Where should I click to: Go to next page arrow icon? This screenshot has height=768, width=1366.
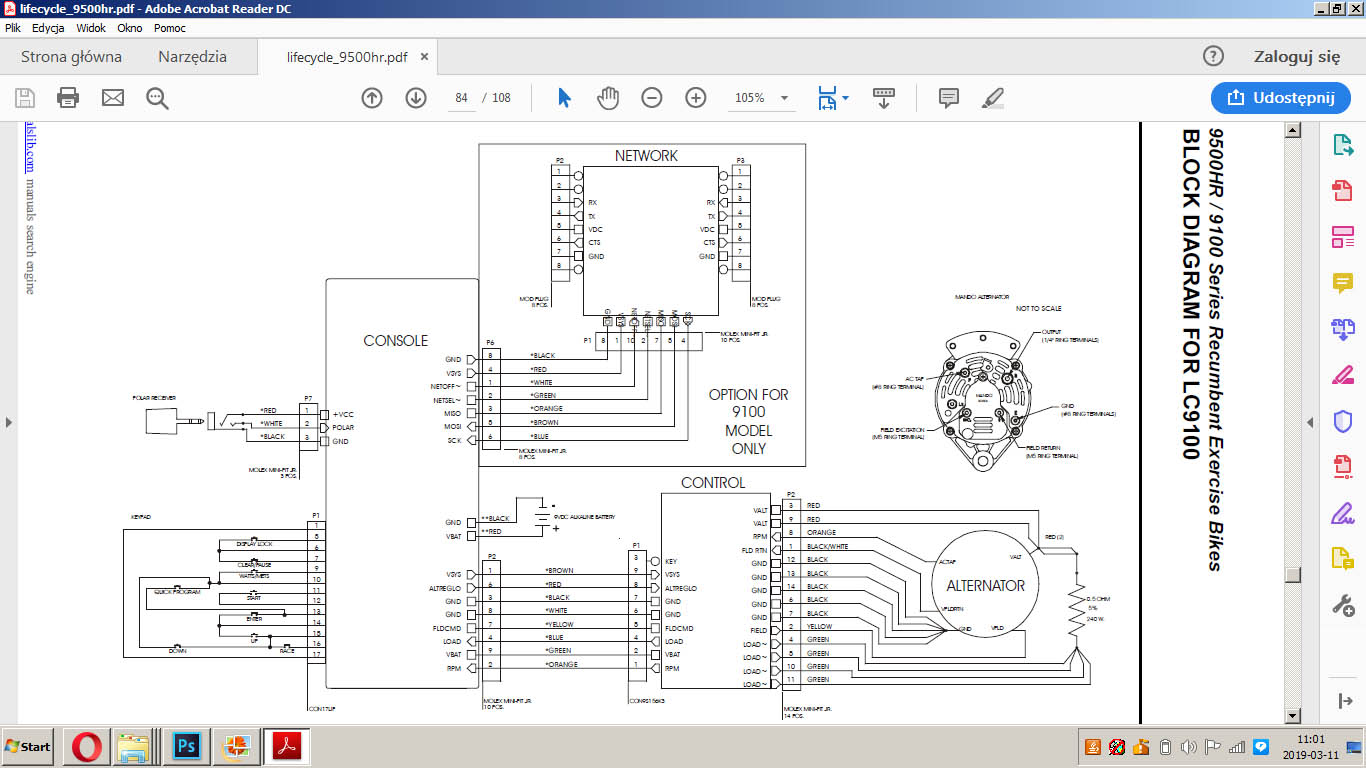click(x=416, y=98)
